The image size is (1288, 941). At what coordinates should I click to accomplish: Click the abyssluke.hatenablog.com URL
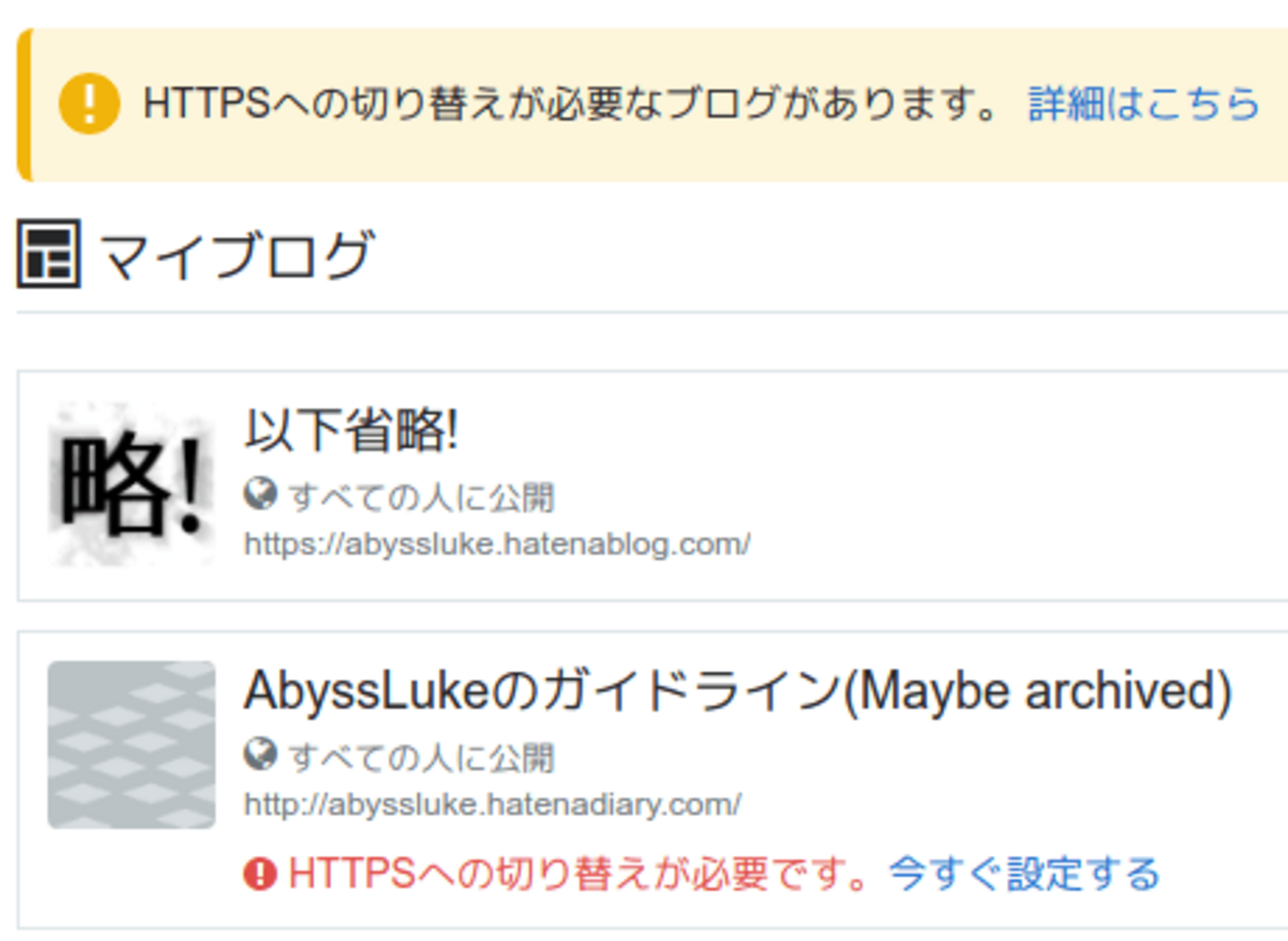pyautogui.click(x=496, y=544)
